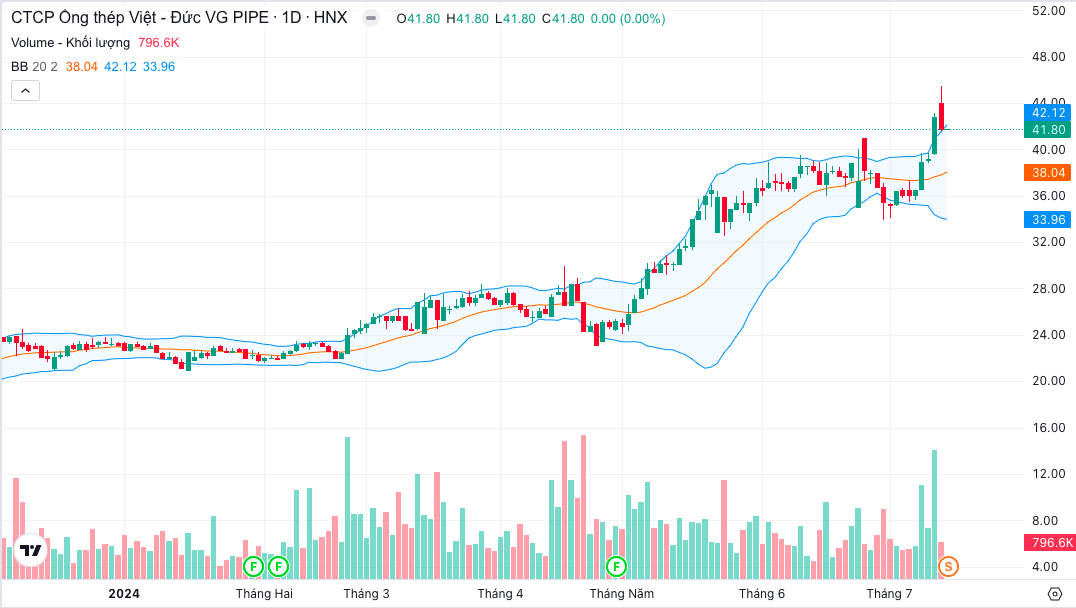Click the Tháng 3 label on time axis
Viewport: 1076px width, 608px height.
366,594
